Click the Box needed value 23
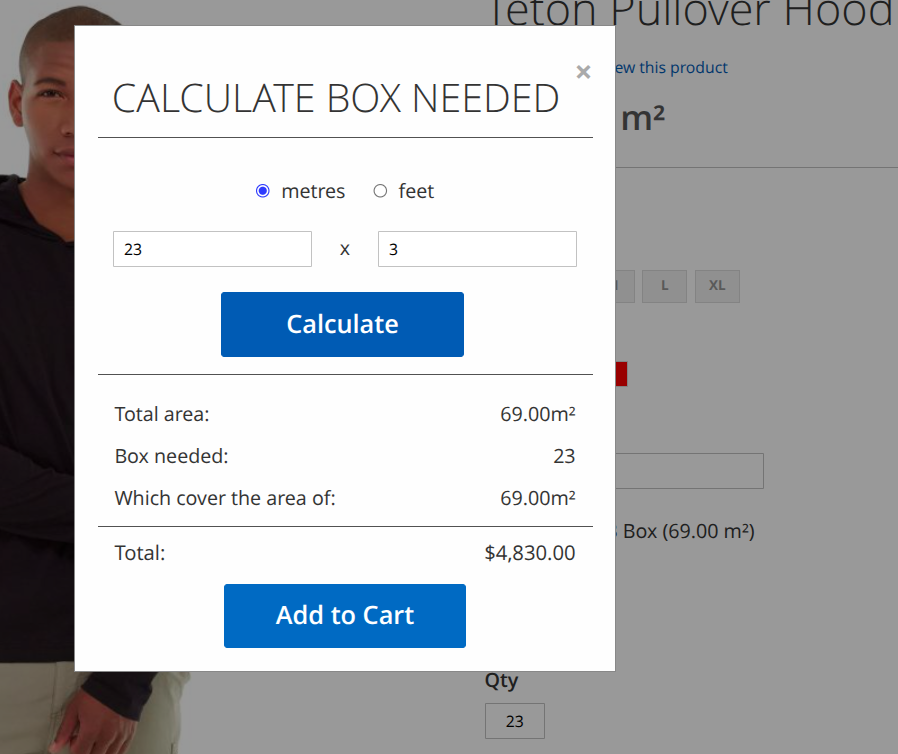 [564, 456]
